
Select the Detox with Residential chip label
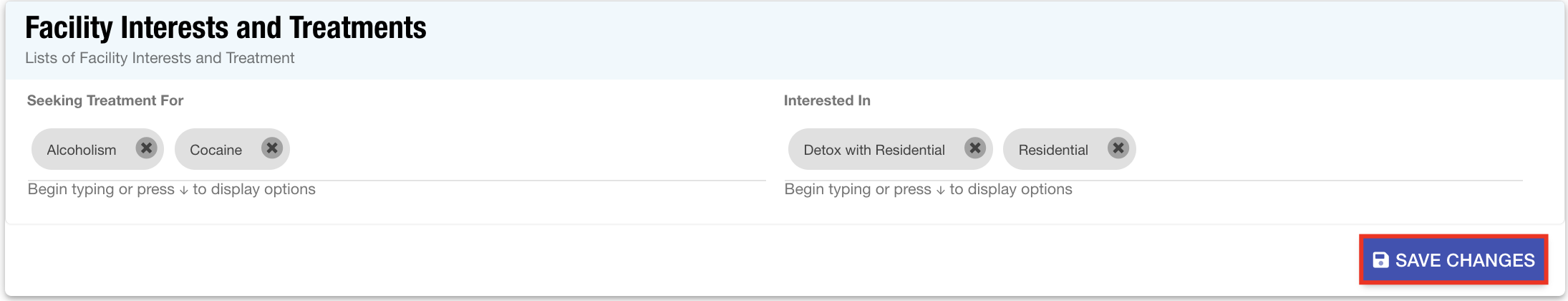tap(874, 150)
